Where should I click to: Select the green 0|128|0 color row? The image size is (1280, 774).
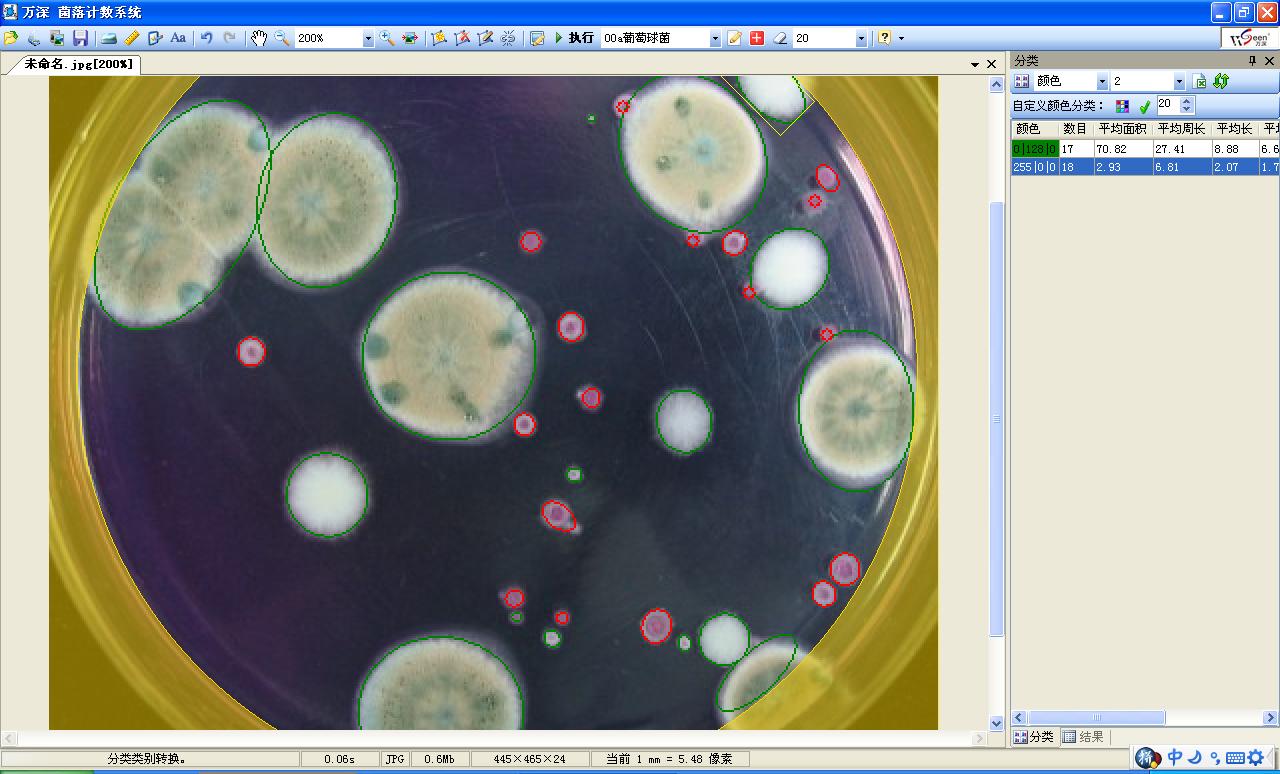(x=1034, y=149)
